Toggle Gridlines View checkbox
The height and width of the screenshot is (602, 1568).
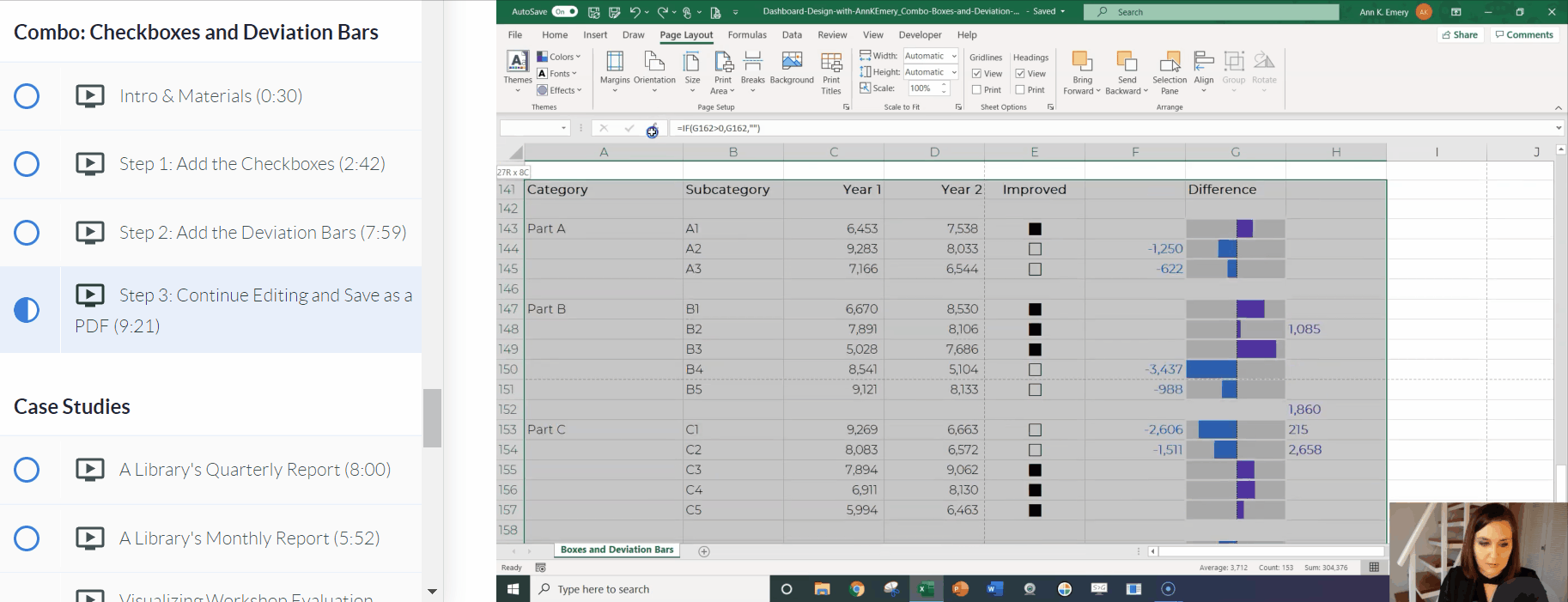point(976,74)
